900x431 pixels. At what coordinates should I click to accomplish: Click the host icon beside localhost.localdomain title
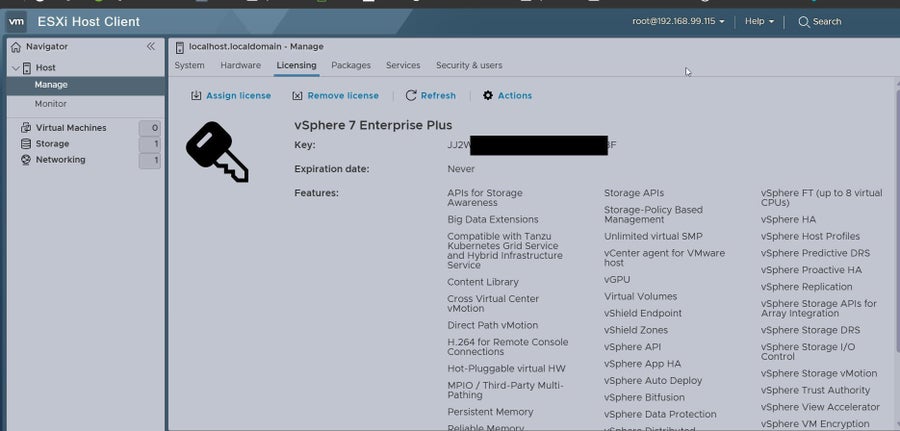pos(180,47)
